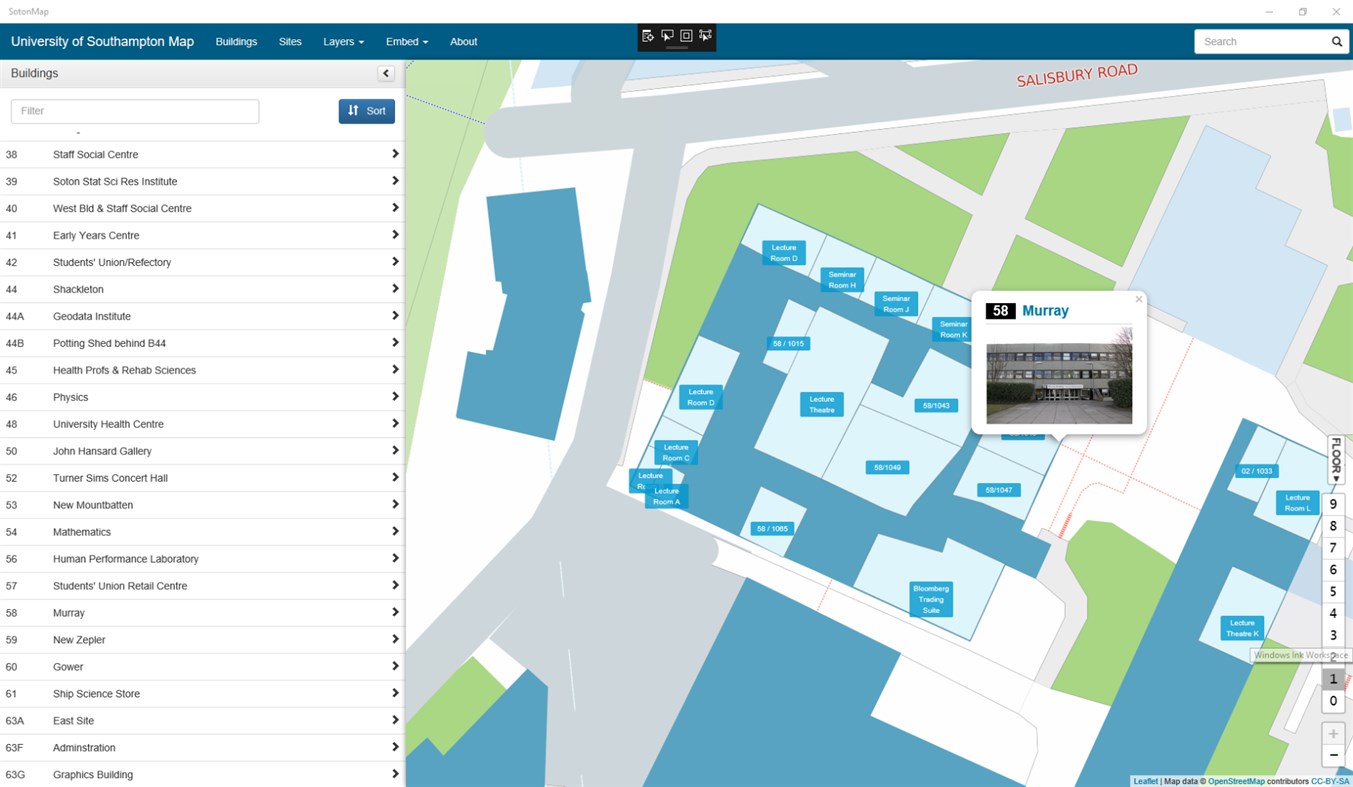Switch to floor 0 on the floor selector
1353x787 pixels.
[x=1332, y=701]
